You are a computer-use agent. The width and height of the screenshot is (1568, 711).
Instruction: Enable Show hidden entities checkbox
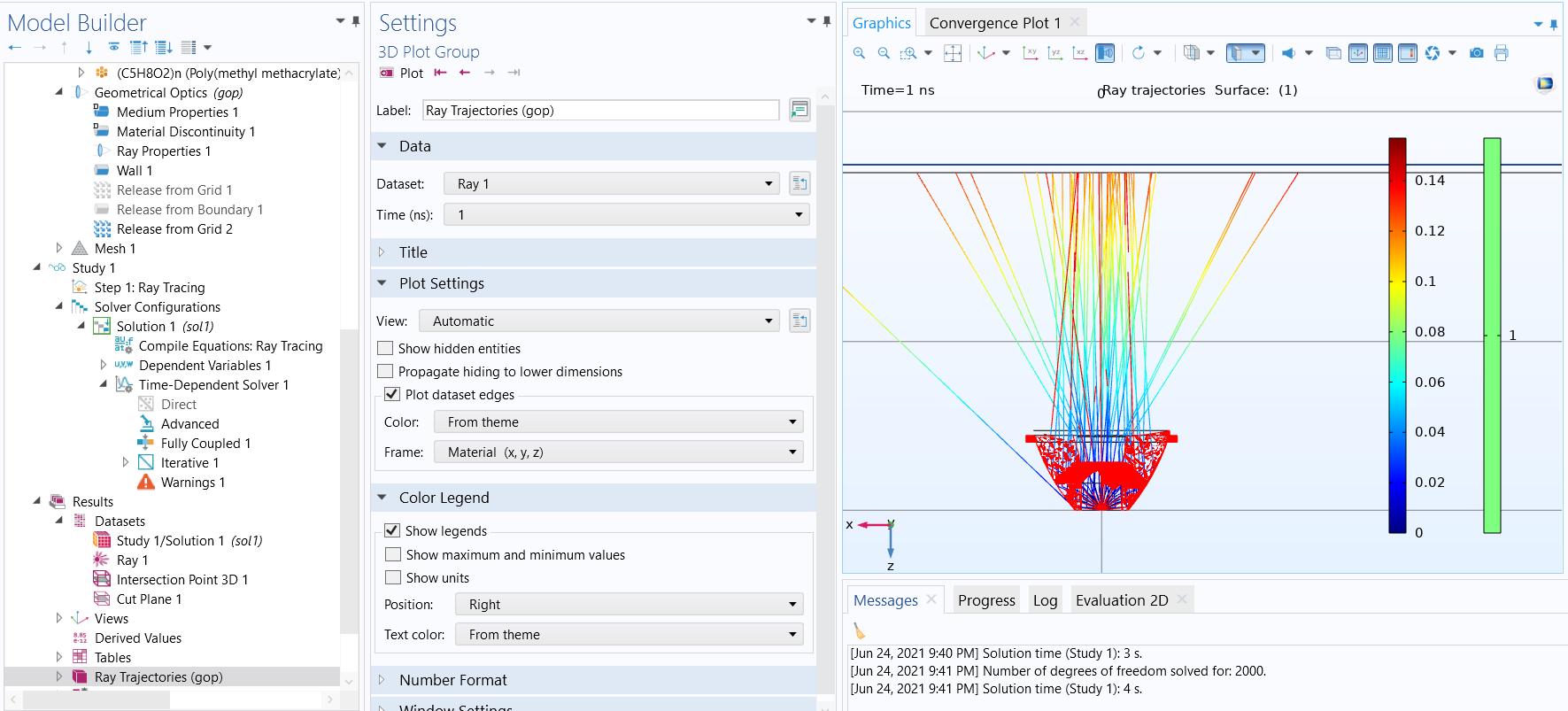click(x=385, y=348)
